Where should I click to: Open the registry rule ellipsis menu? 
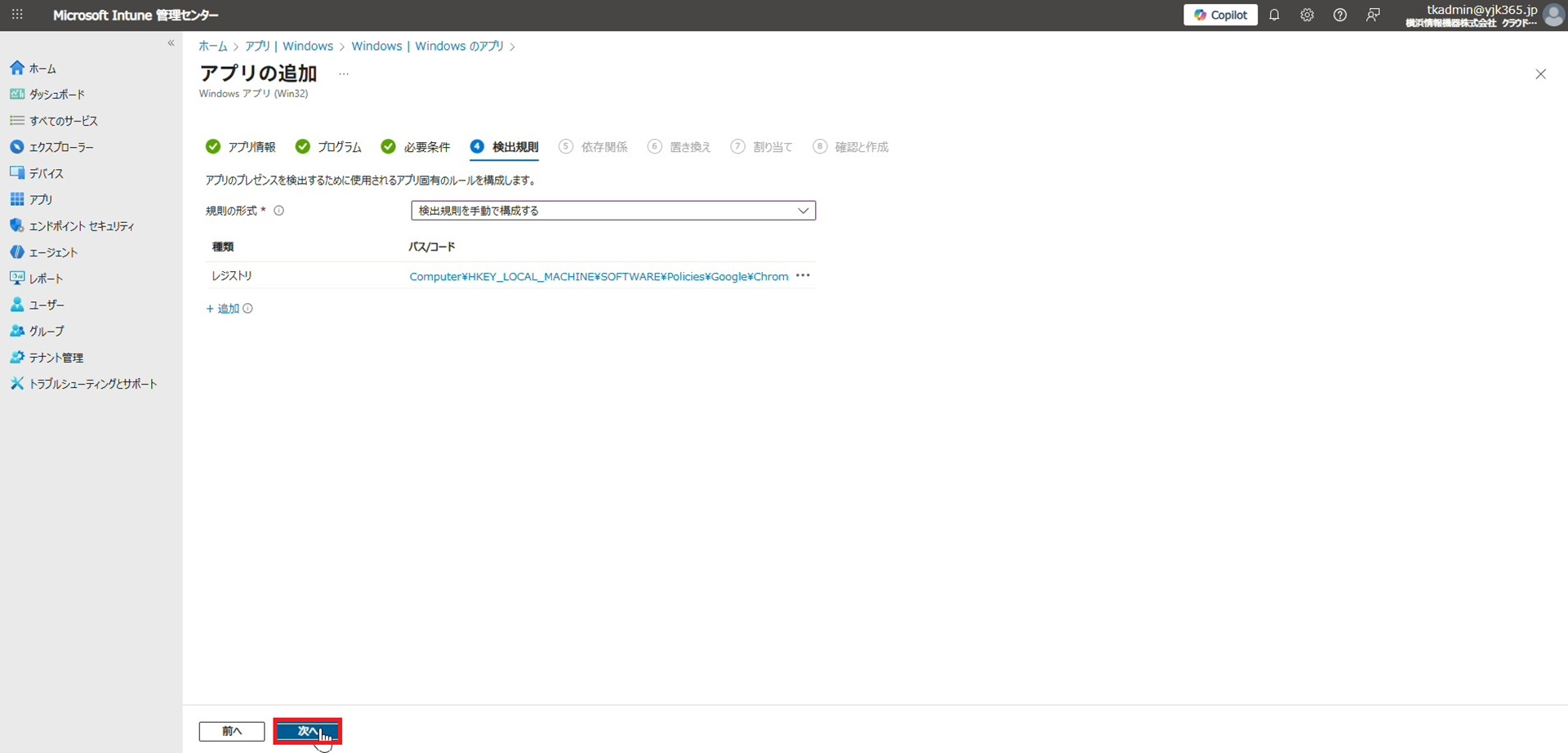[x=803, y=276]
